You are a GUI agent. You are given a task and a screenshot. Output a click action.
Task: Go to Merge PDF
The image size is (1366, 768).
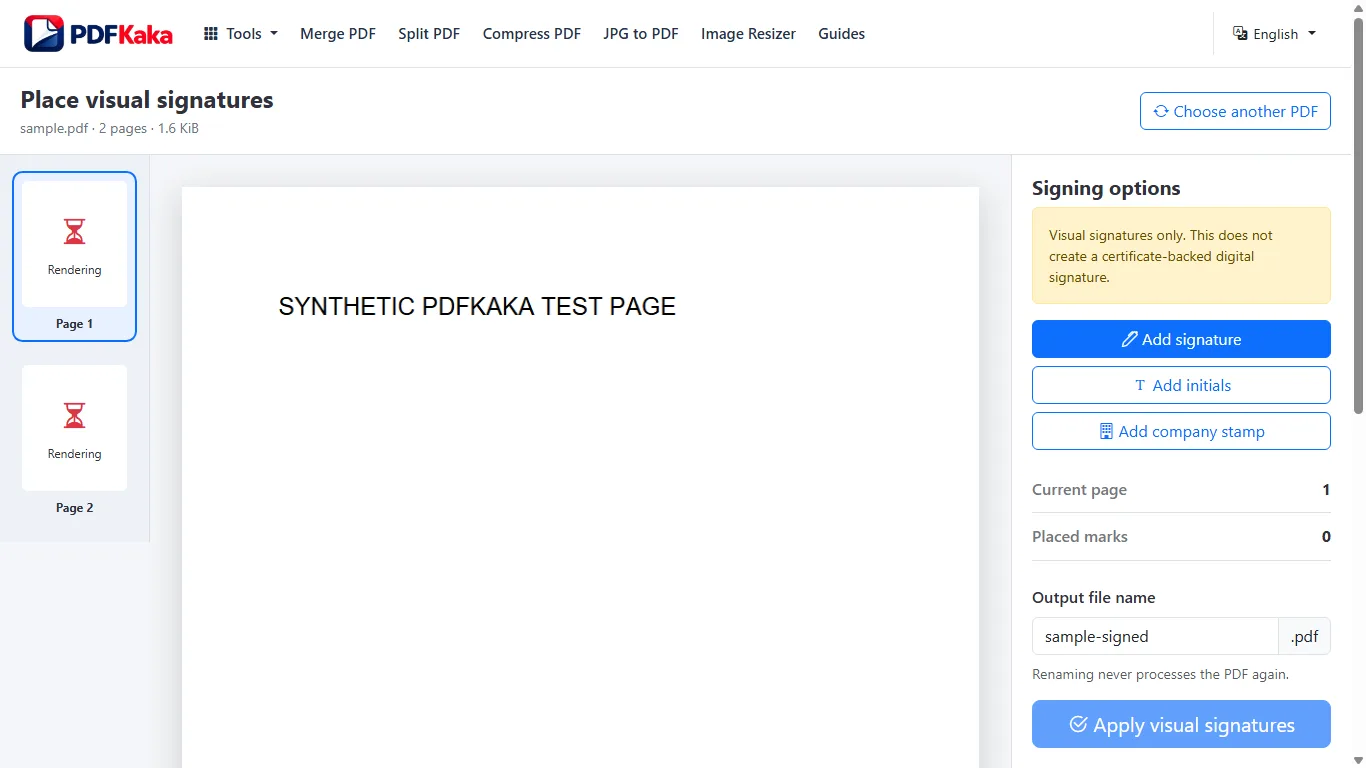pos(338,34)
